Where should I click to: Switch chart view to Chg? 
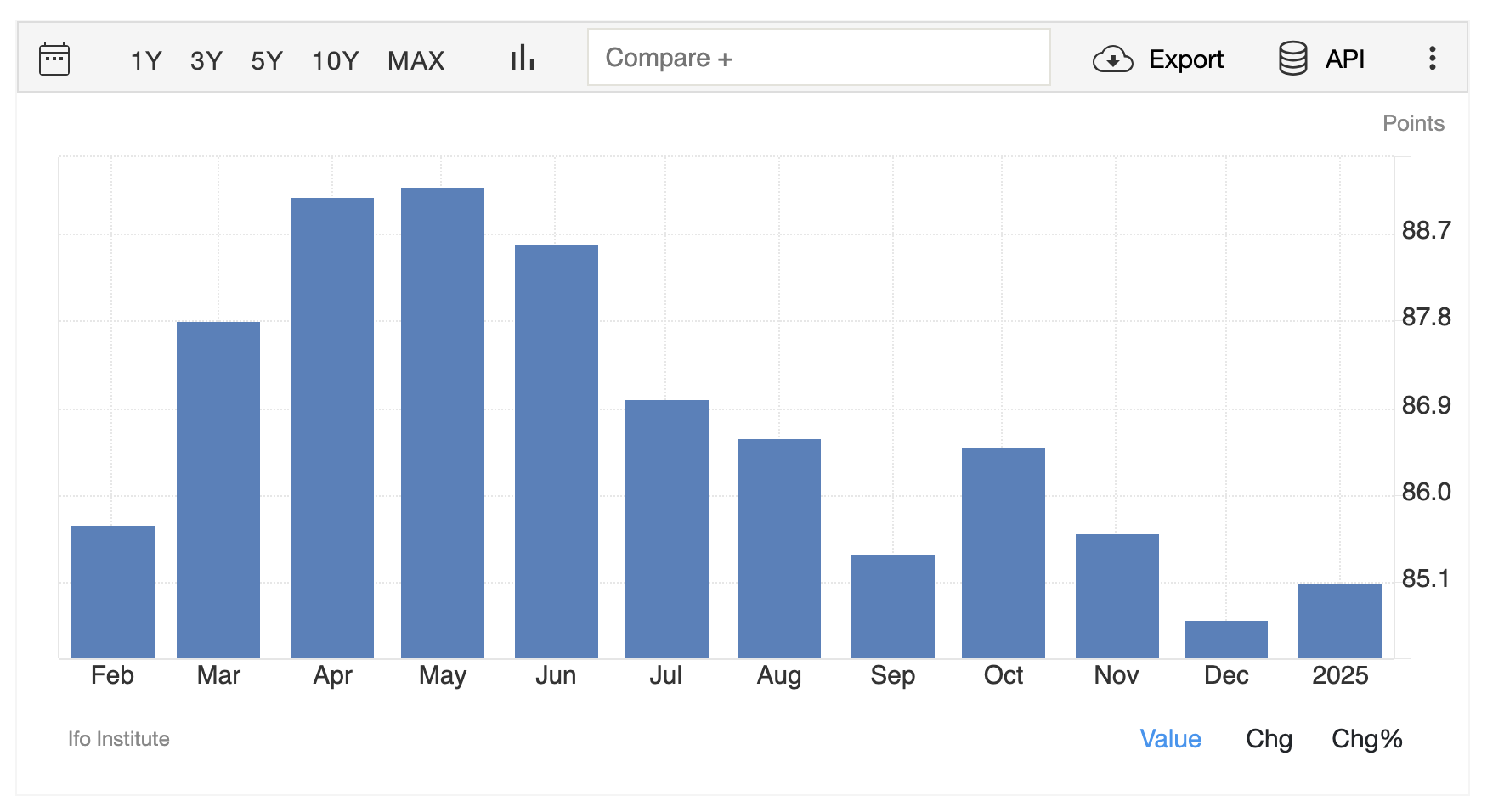point(1269,739)
